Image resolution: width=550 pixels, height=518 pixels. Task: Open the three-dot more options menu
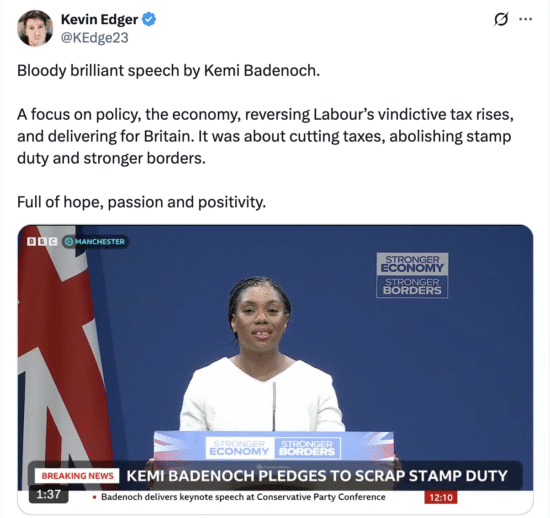pos(525,19)
